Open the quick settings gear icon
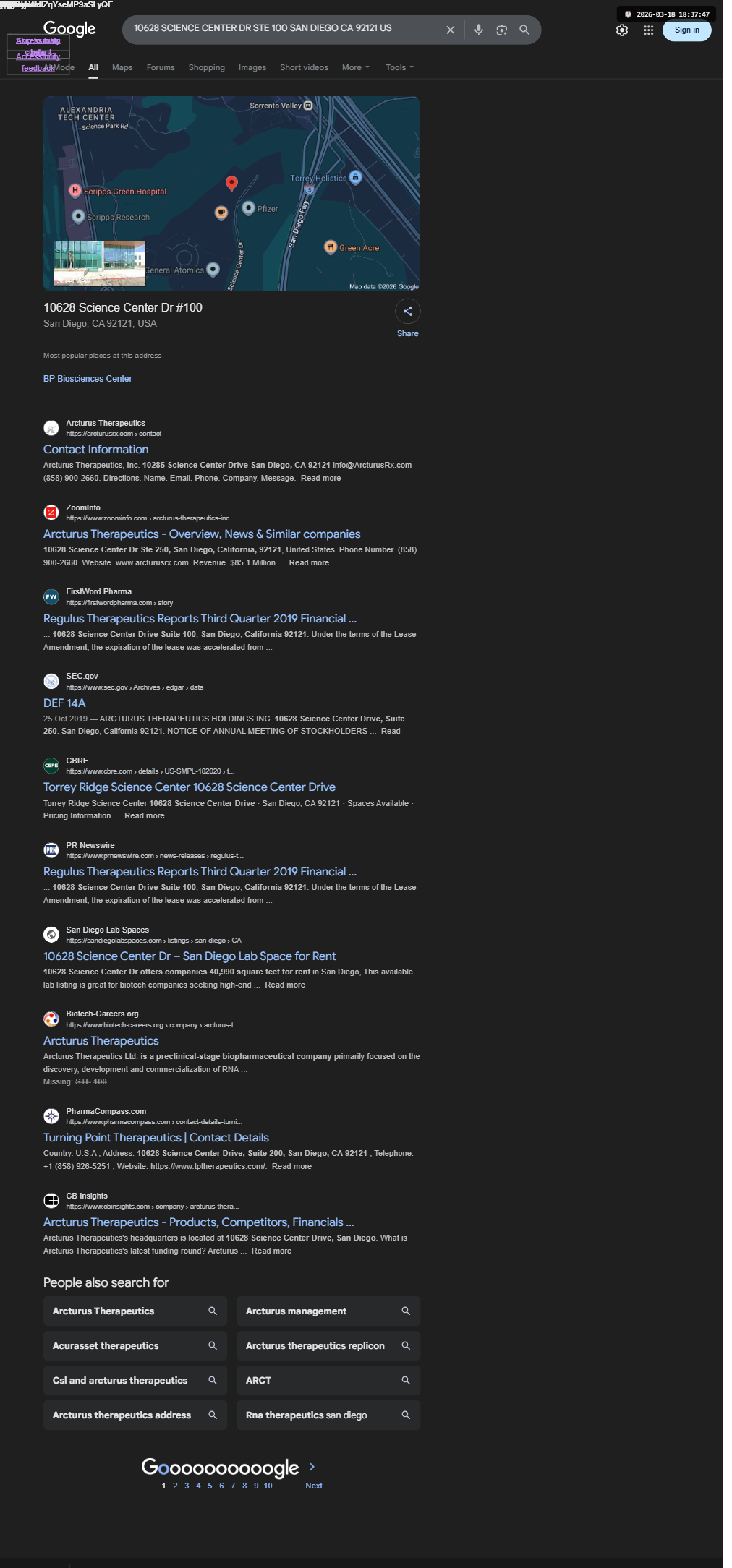This screenshot has height=1568, width=732. 622,30
